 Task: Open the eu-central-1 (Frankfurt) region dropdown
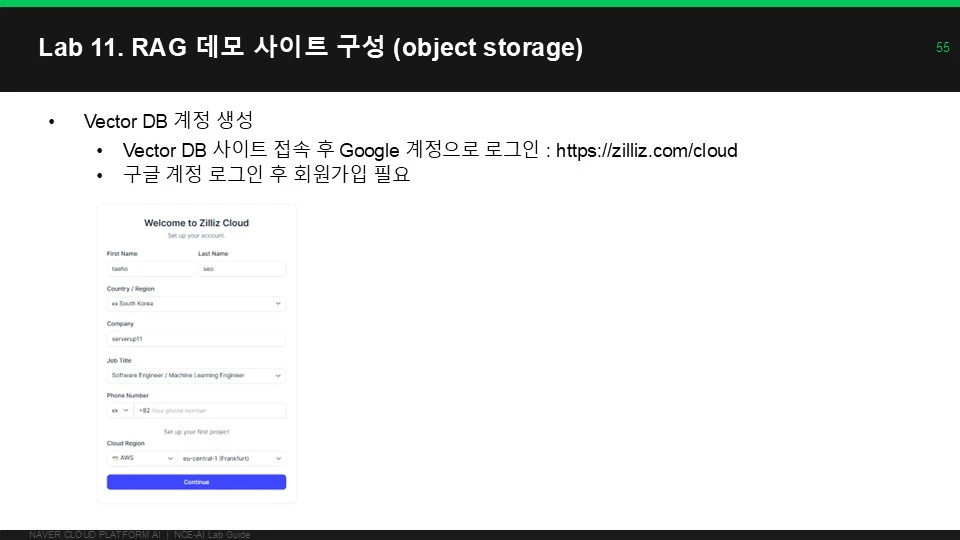tap(232, 458)
